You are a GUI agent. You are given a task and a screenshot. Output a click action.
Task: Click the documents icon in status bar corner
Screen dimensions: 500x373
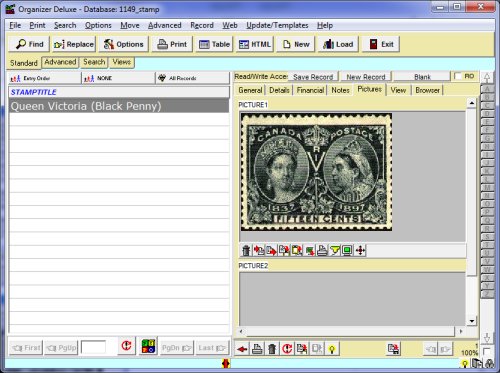point(478,364)
